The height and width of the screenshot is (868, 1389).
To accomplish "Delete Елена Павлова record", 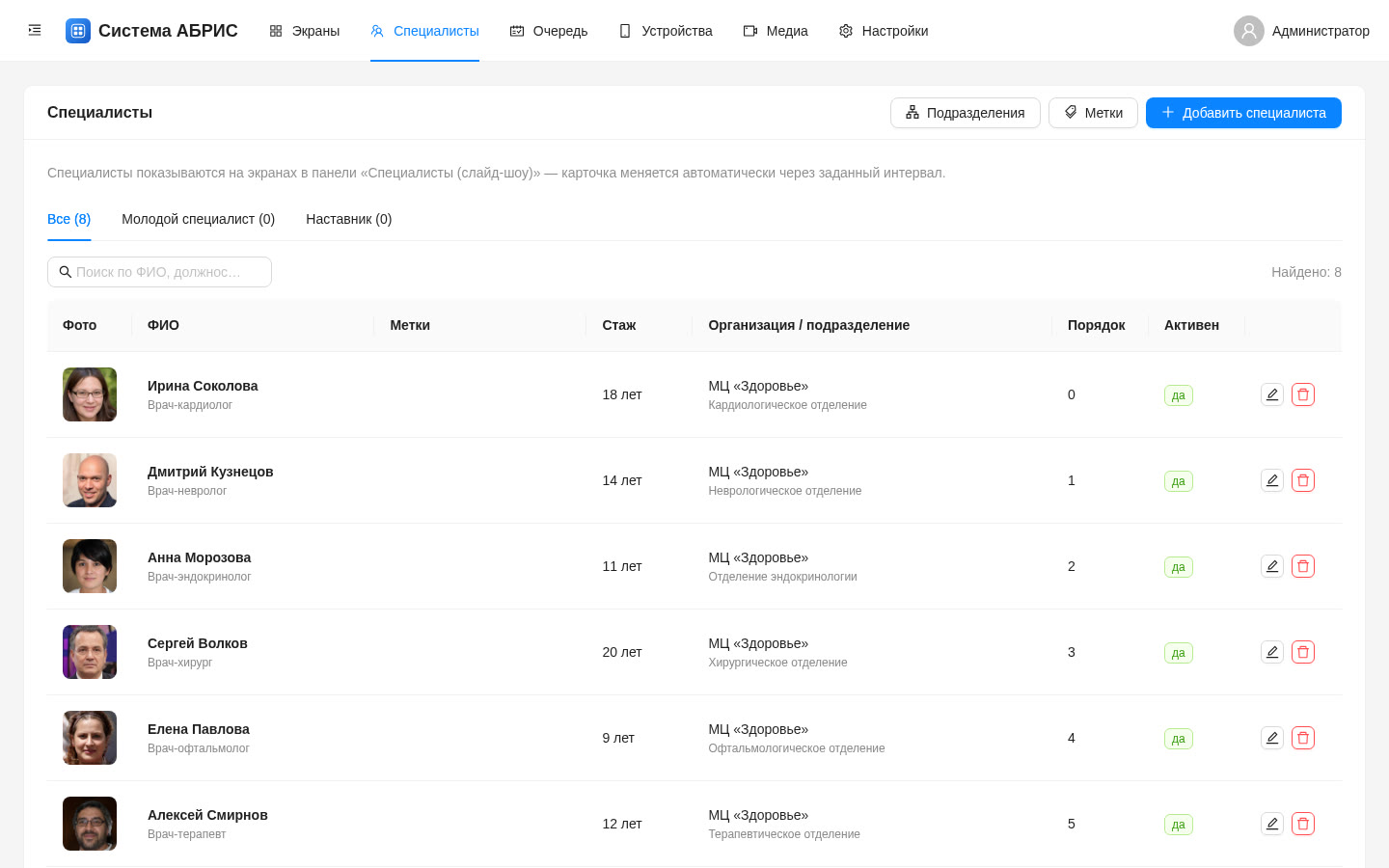I will [x=1303, y=738].
